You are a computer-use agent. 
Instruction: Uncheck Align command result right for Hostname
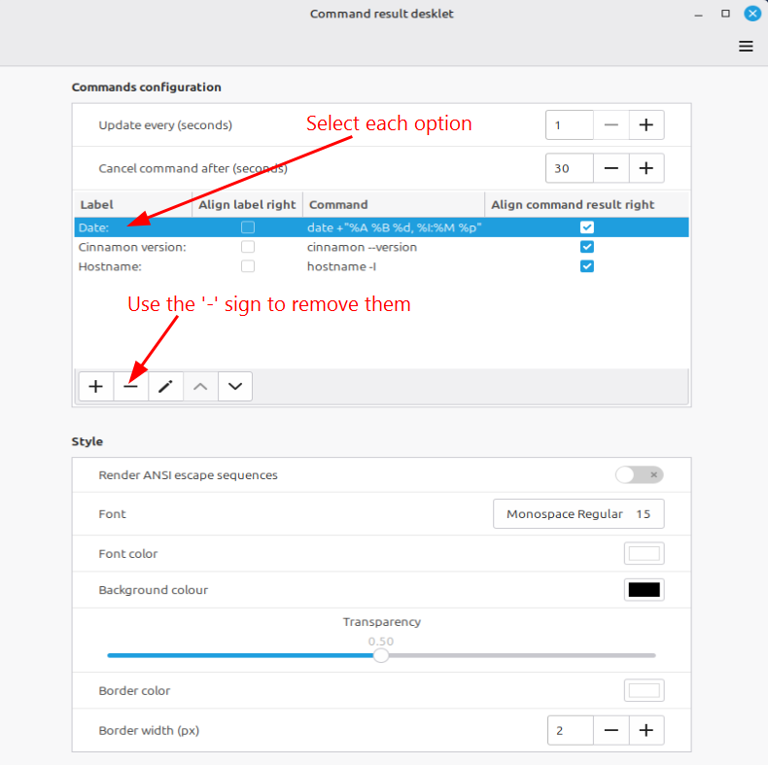pos(587,266)
